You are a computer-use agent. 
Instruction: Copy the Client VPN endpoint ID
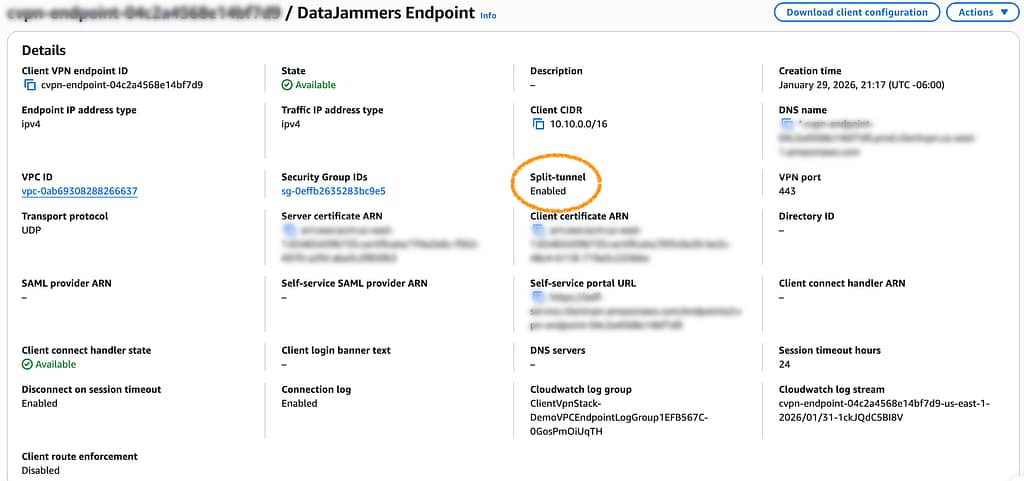click(x=29, y=85)
